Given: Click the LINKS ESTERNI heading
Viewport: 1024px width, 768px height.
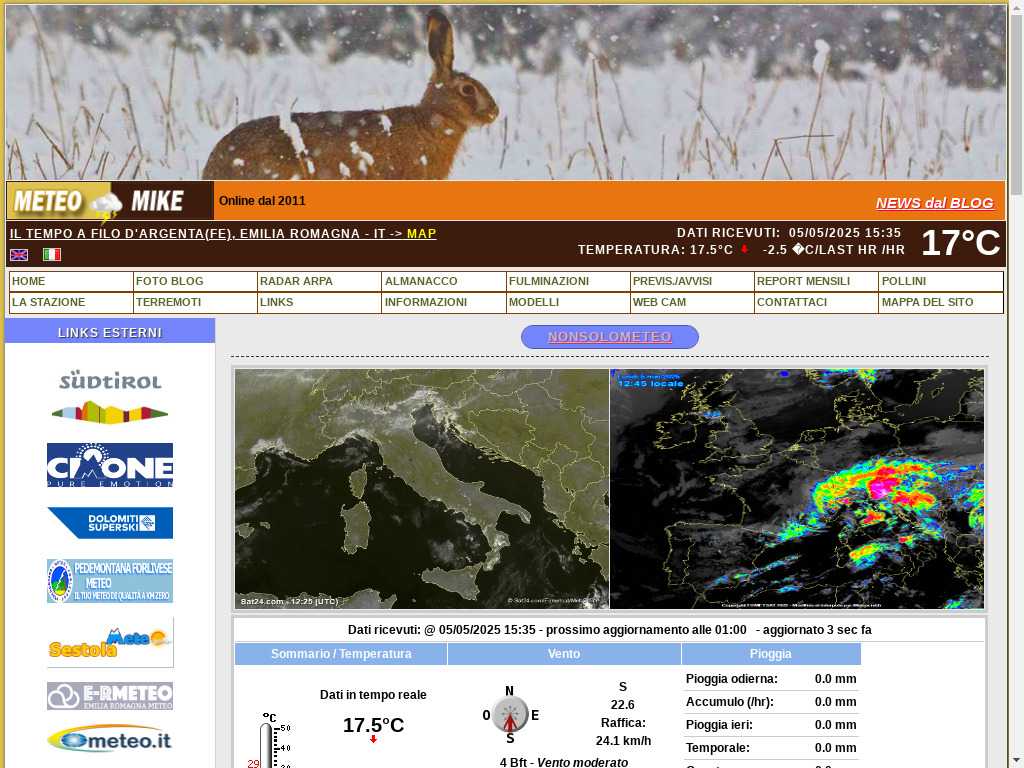Looking at the screenshot, I should click(110, 332).
